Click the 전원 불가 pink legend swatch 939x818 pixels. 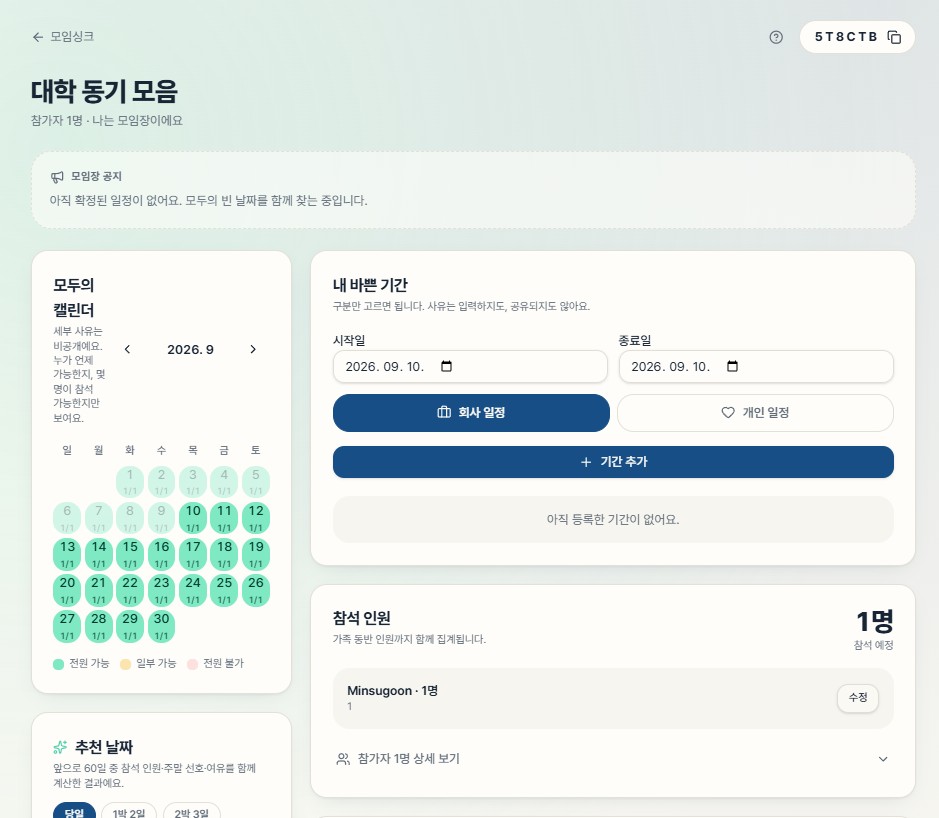(192, 664)
